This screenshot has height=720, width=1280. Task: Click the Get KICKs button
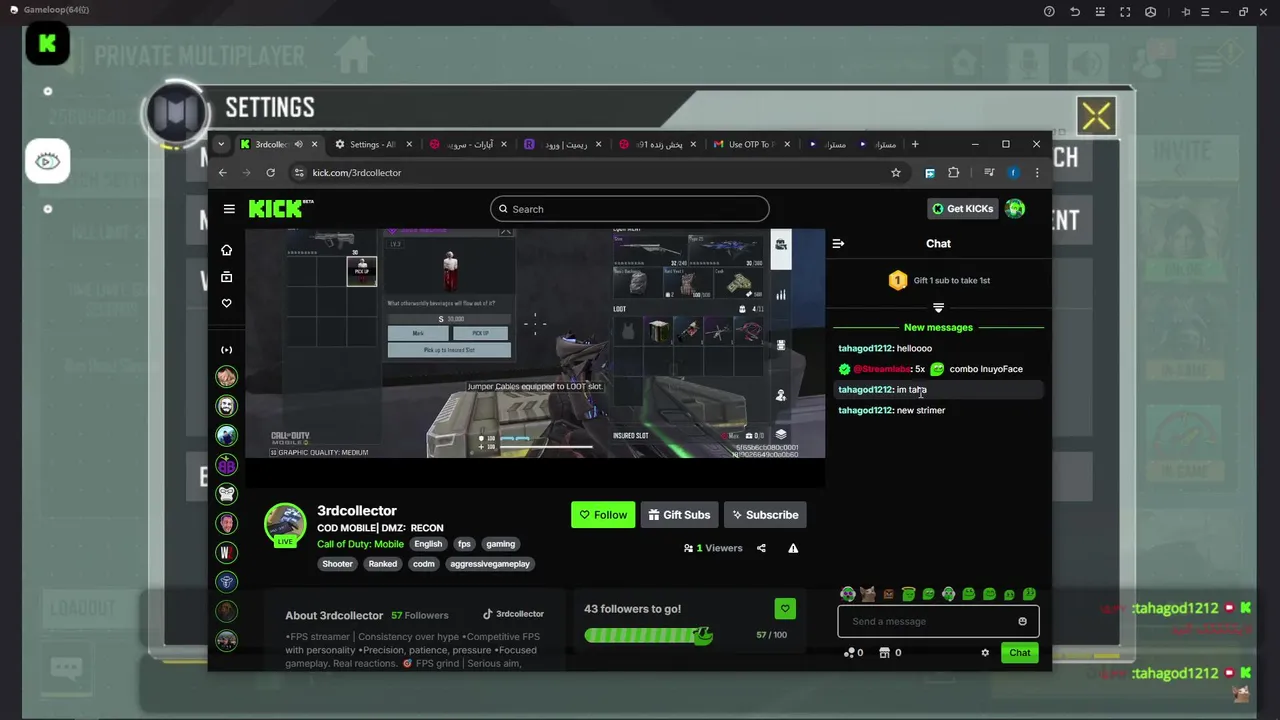[x=962, y=209]
